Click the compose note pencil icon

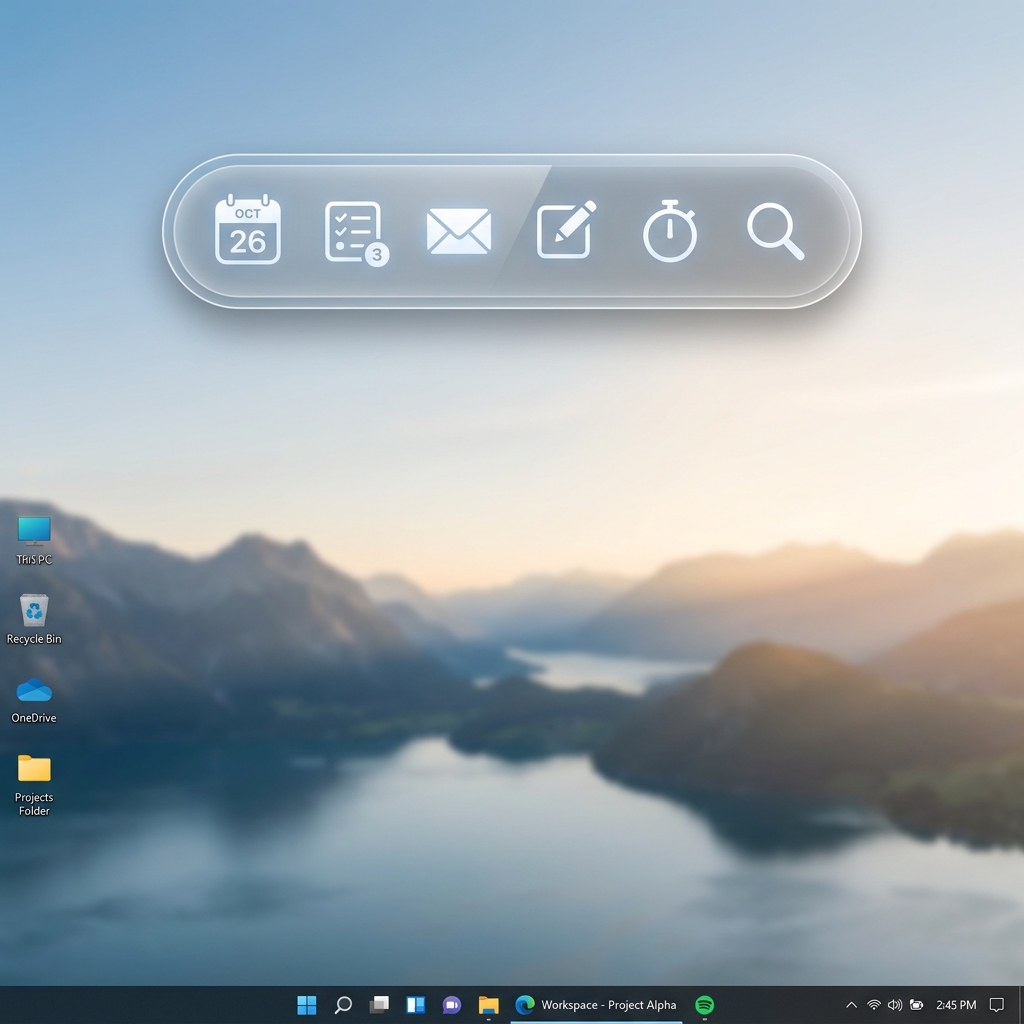(x=566, y=230)
